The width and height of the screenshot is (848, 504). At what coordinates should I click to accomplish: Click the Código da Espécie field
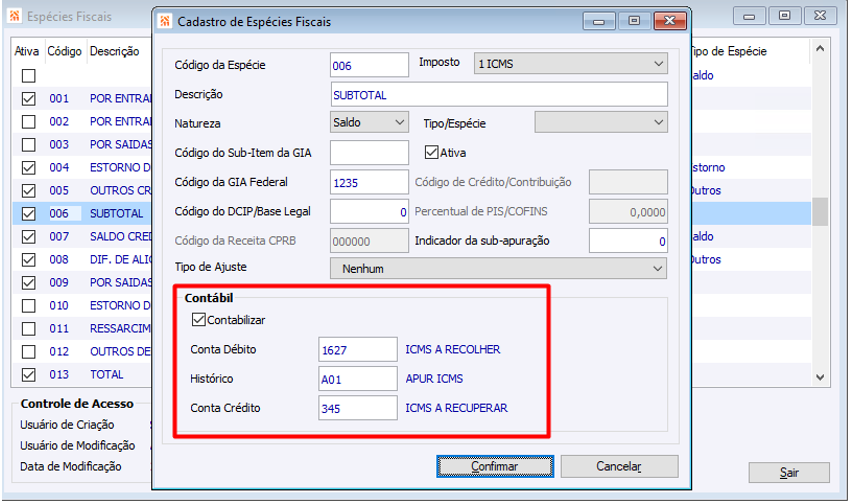coord(369,65)
